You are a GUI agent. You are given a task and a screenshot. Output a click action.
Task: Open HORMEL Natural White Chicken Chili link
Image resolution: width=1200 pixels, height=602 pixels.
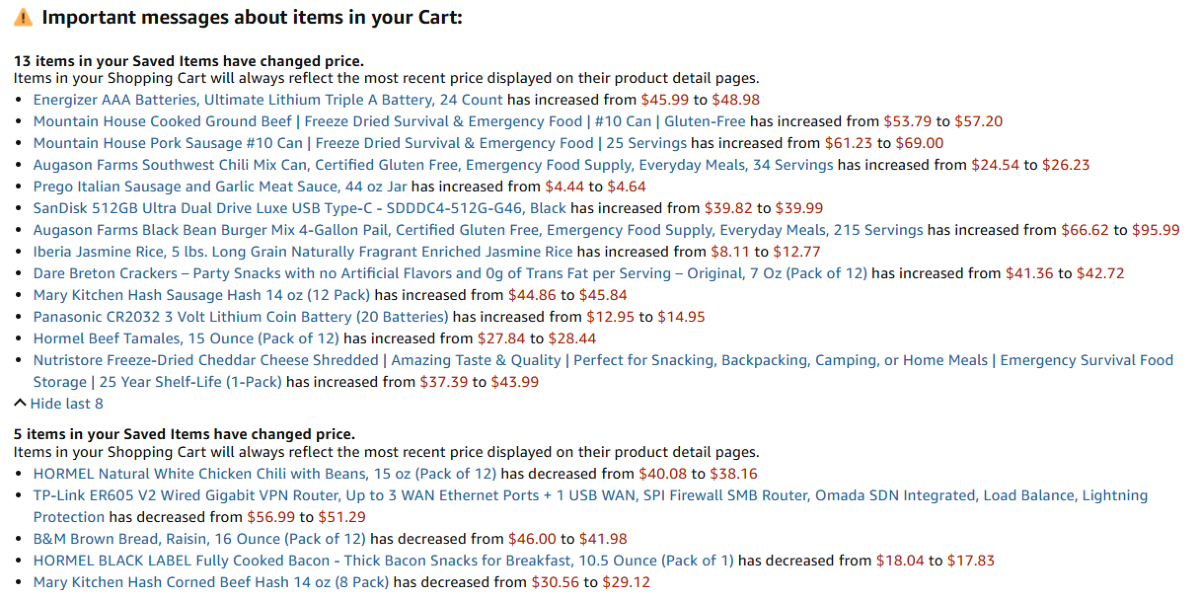265,474
